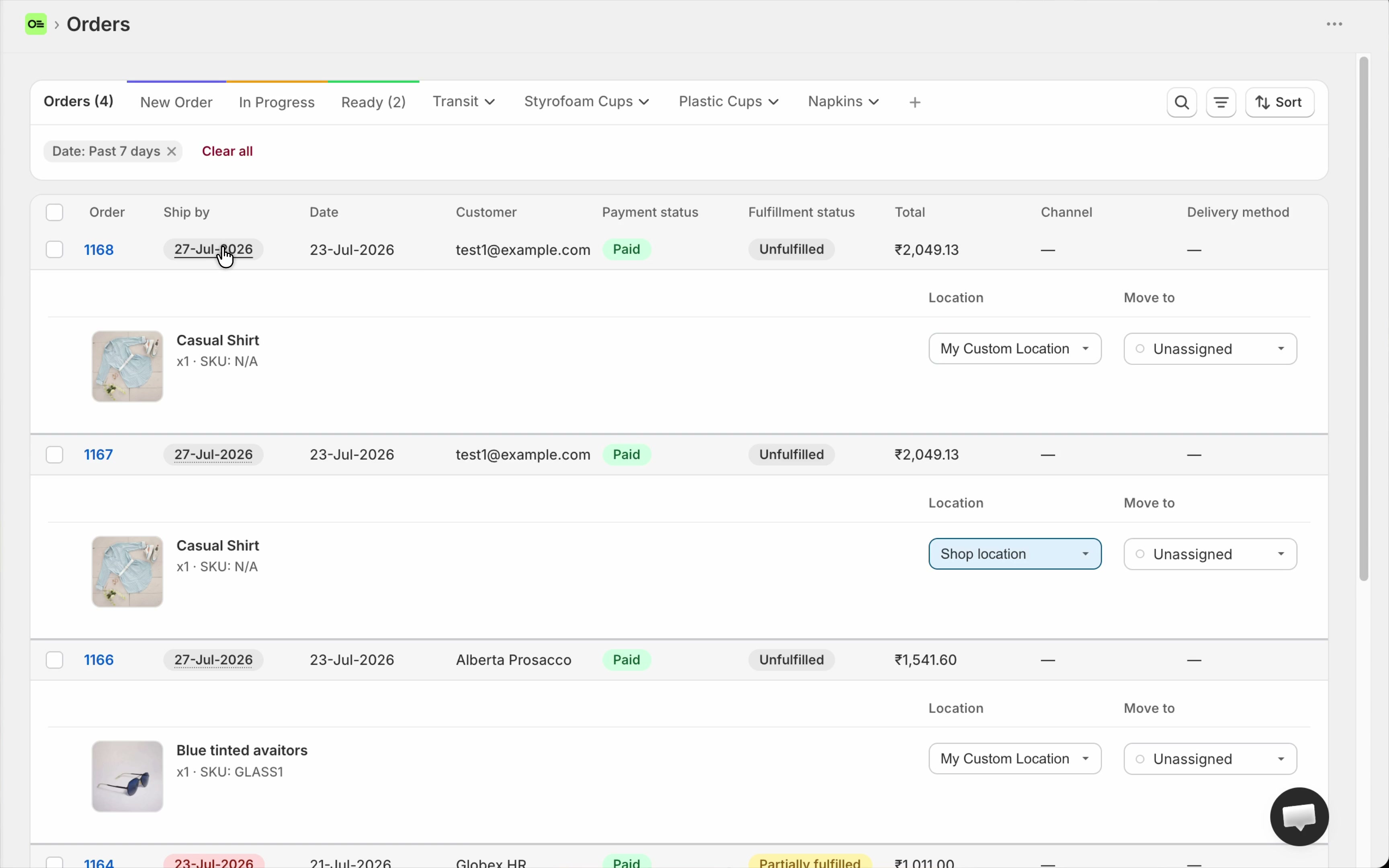Click the Orders page title
This screenshot has height=868, width=1389.
(98, 24)
